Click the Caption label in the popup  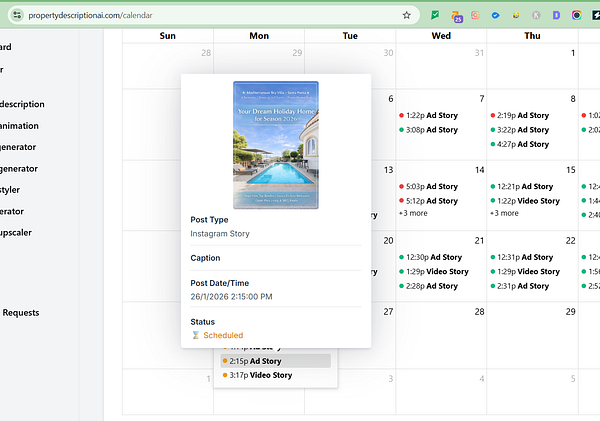pyautogui.click(x=205, y=258)
